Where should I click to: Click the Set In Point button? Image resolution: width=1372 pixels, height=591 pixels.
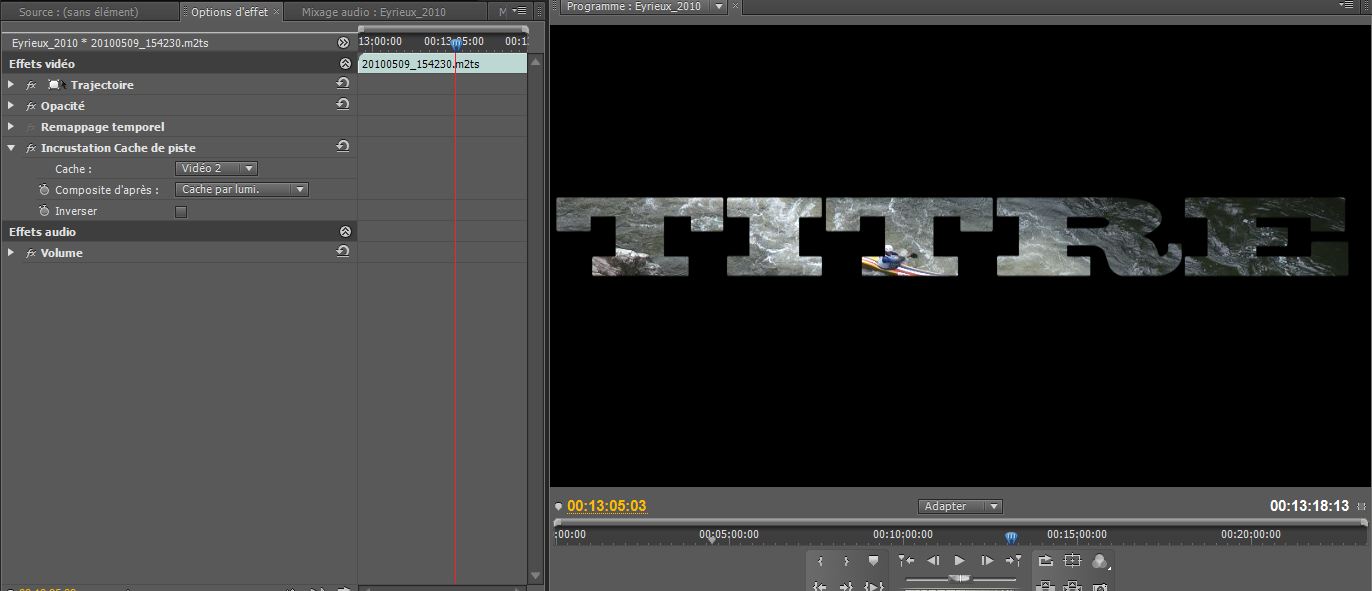point(821,561)
